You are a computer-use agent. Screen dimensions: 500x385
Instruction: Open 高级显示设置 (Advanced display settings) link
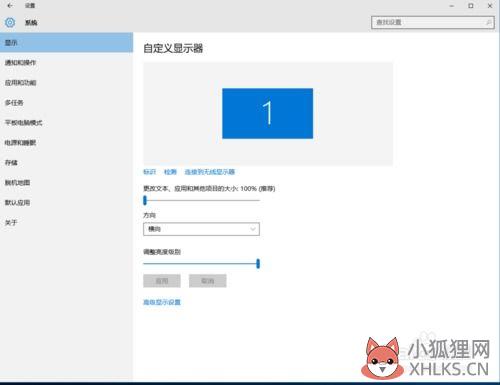[162, 302]
